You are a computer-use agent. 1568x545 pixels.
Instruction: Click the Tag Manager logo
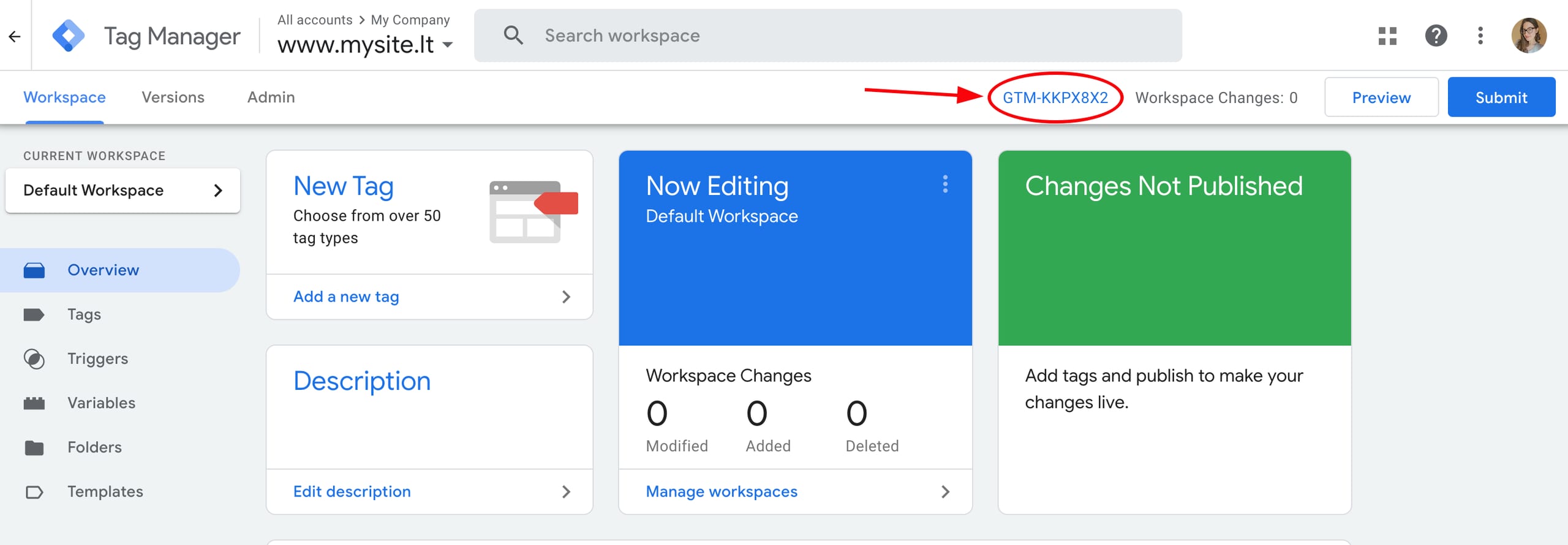pyautogui.click(x=68, y=36)
